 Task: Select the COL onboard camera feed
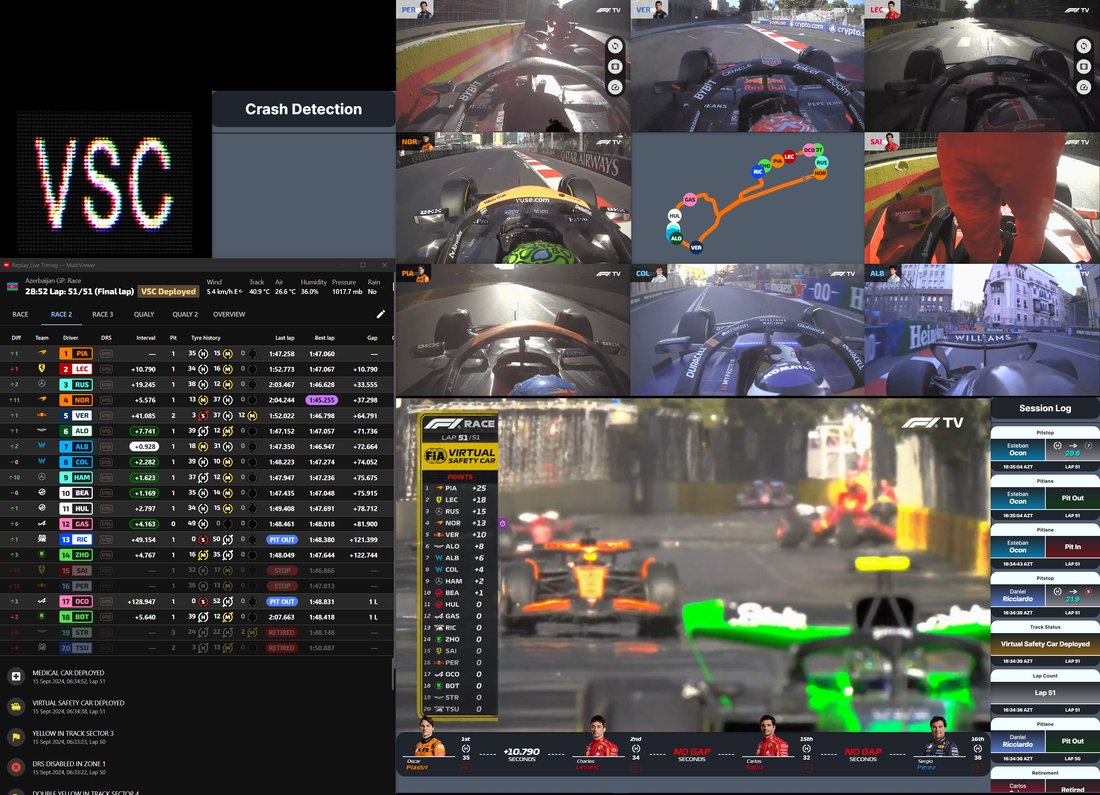(747, 330)
